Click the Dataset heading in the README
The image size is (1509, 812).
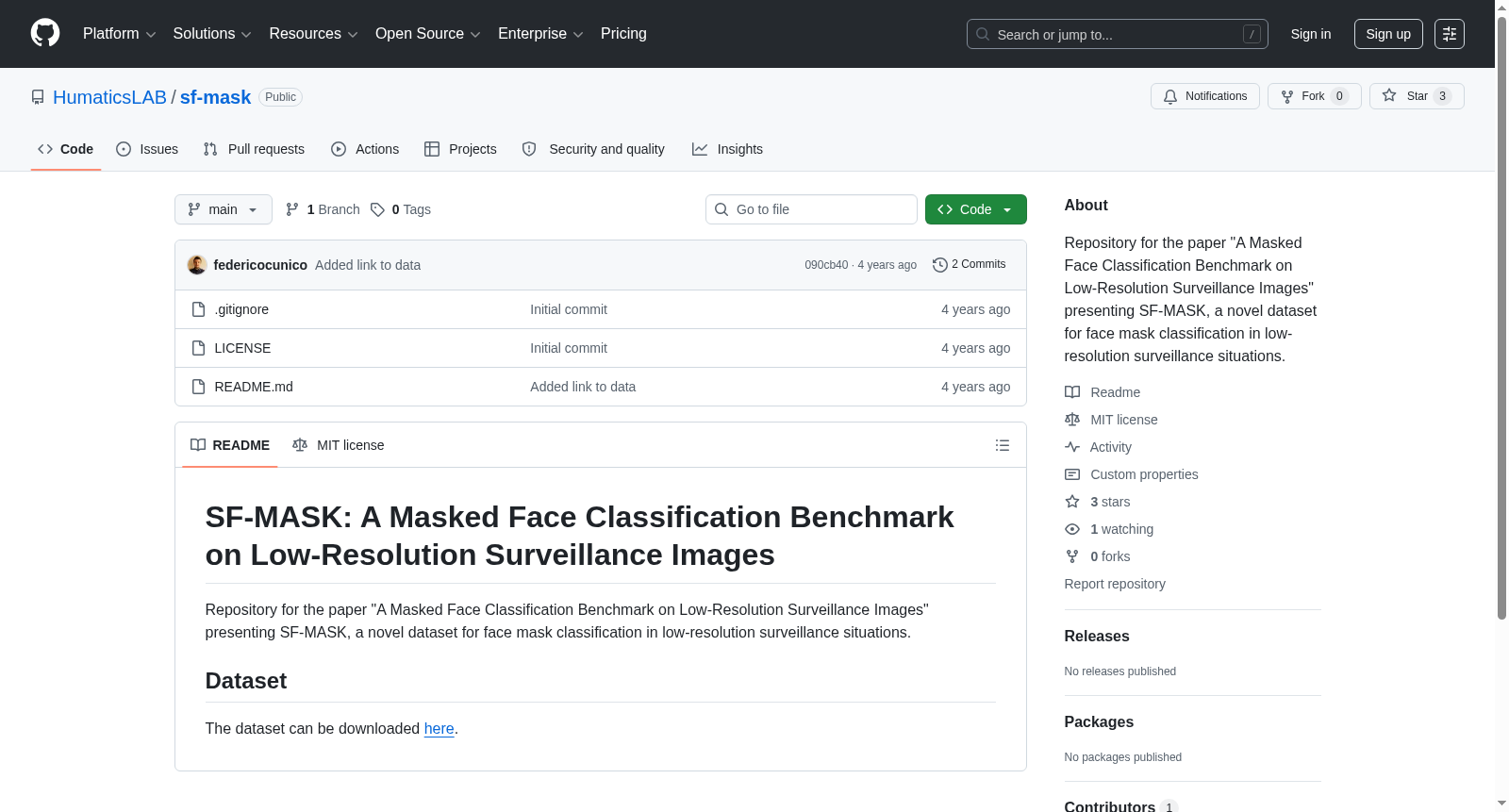tap(246, 681)
